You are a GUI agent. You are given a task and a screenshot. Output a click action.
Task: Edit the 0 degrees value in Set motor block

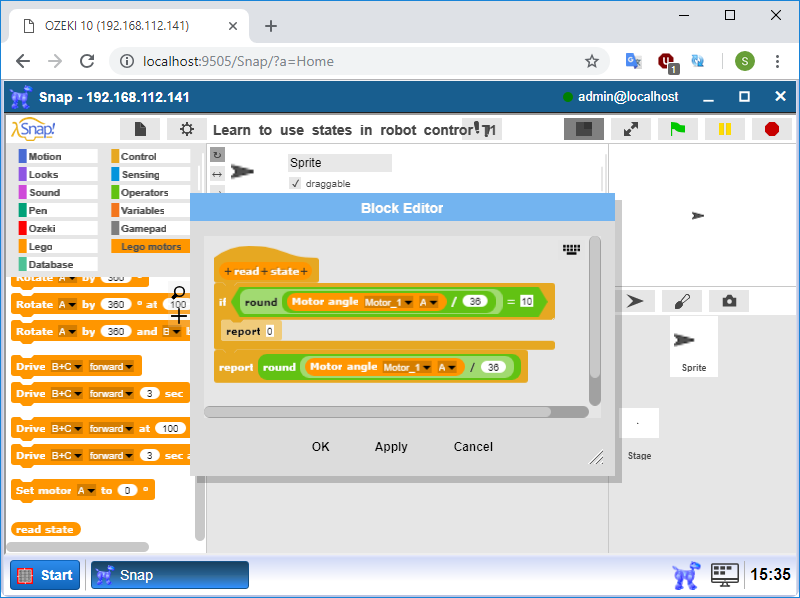click(x=127, y=490)
